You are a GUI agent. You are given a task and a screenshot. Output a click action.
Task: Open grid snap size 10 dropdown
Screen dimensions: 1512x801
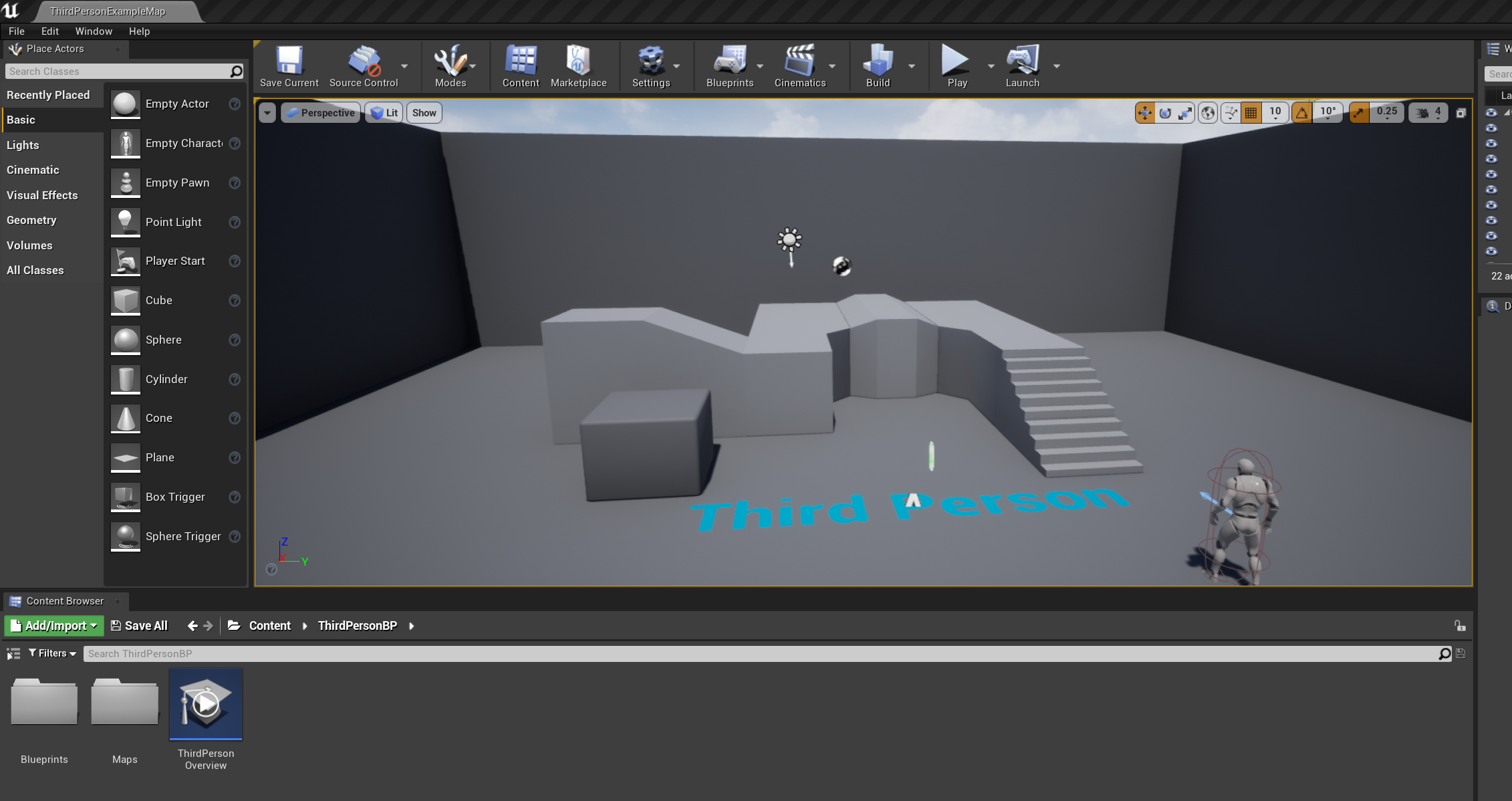(1275, 113)
